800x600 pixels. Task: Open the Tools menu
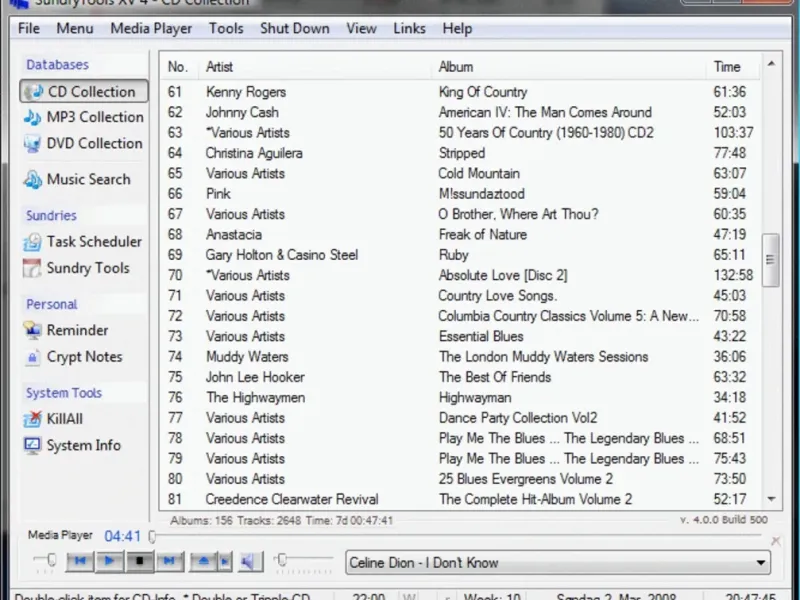point(226,29)
